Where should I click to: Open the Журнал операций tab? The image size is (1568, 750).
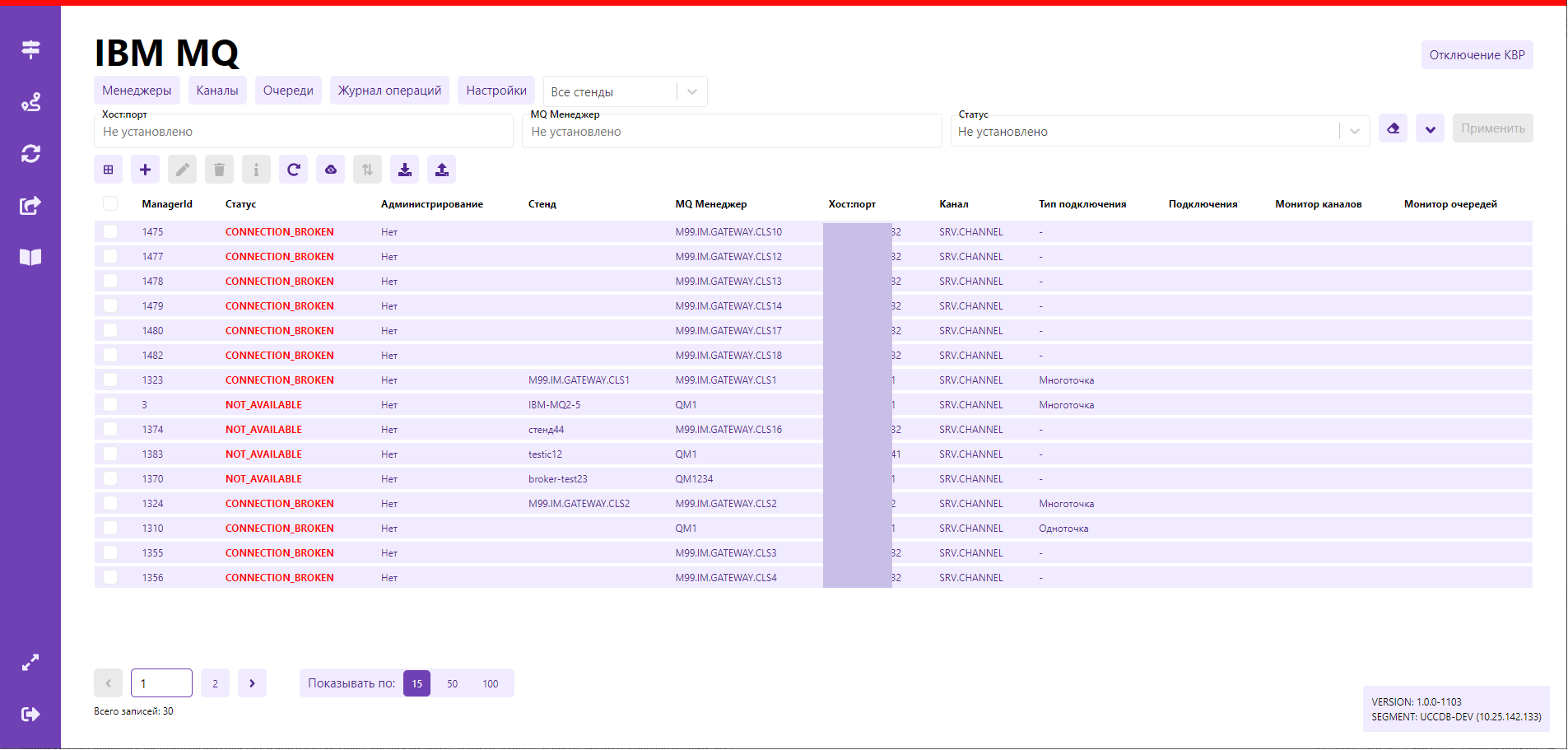click(x=389, y=91)
